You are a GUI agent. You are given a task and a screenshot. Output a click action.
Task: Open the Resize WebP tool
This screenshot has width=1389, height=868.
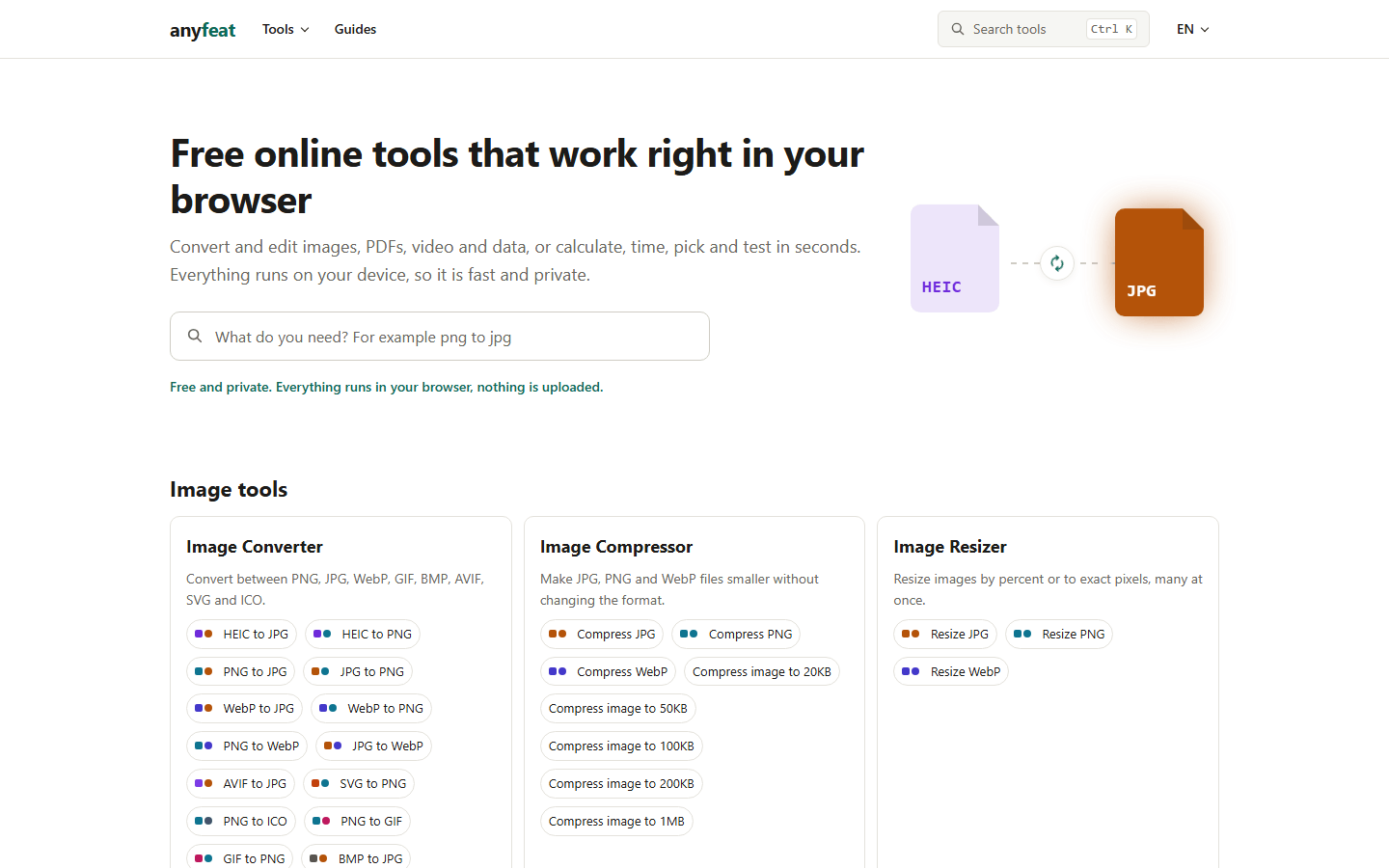[951, 671]
